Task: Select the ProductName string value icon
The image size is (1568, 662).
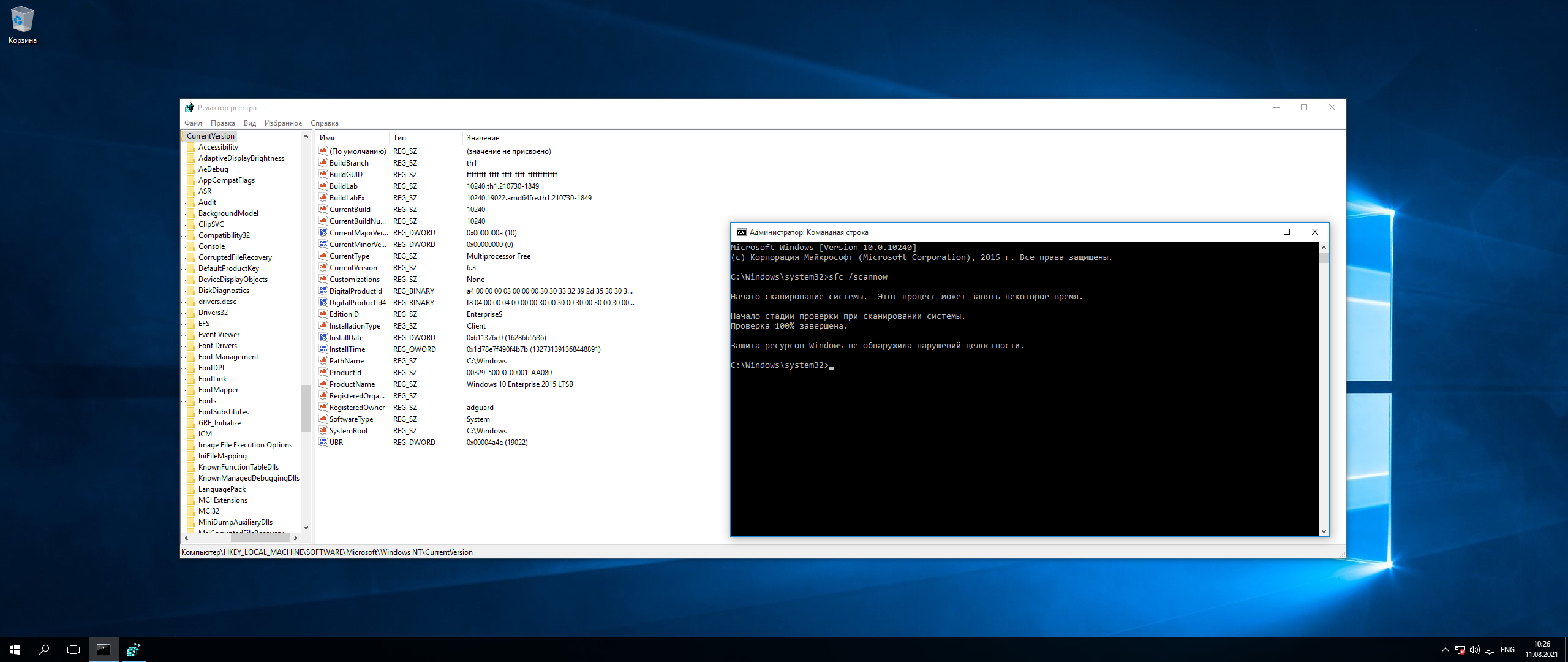Action: click(x=323, y=384)
